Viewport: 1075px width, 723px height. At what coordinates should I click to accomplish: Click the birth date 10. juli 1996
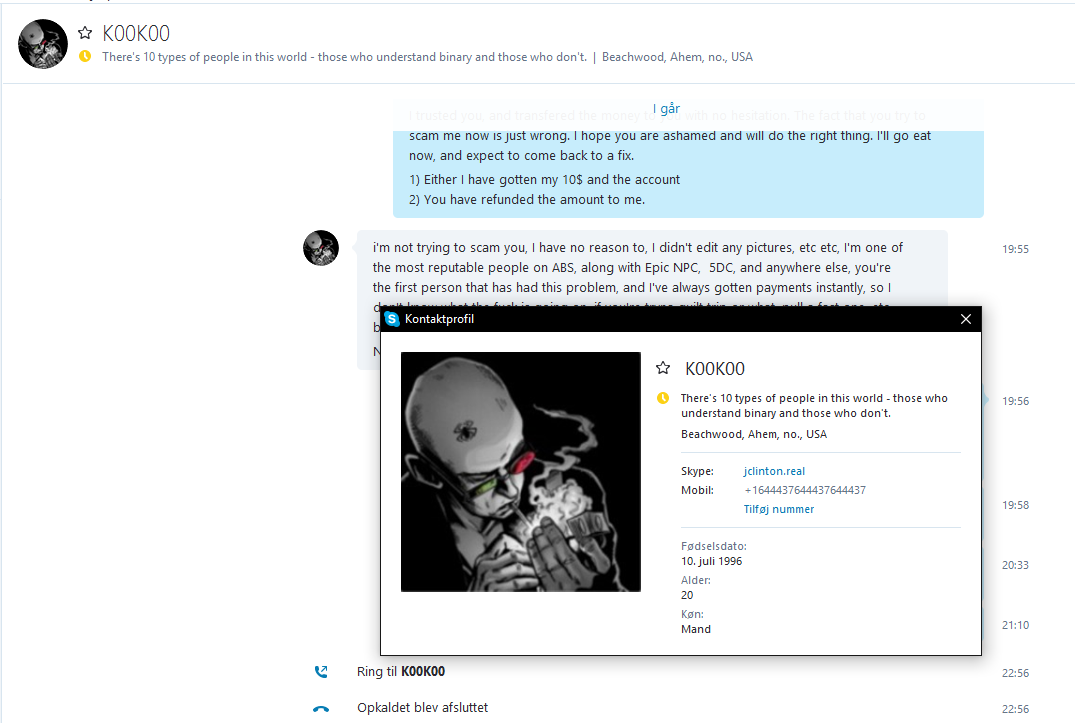[712, 561]
